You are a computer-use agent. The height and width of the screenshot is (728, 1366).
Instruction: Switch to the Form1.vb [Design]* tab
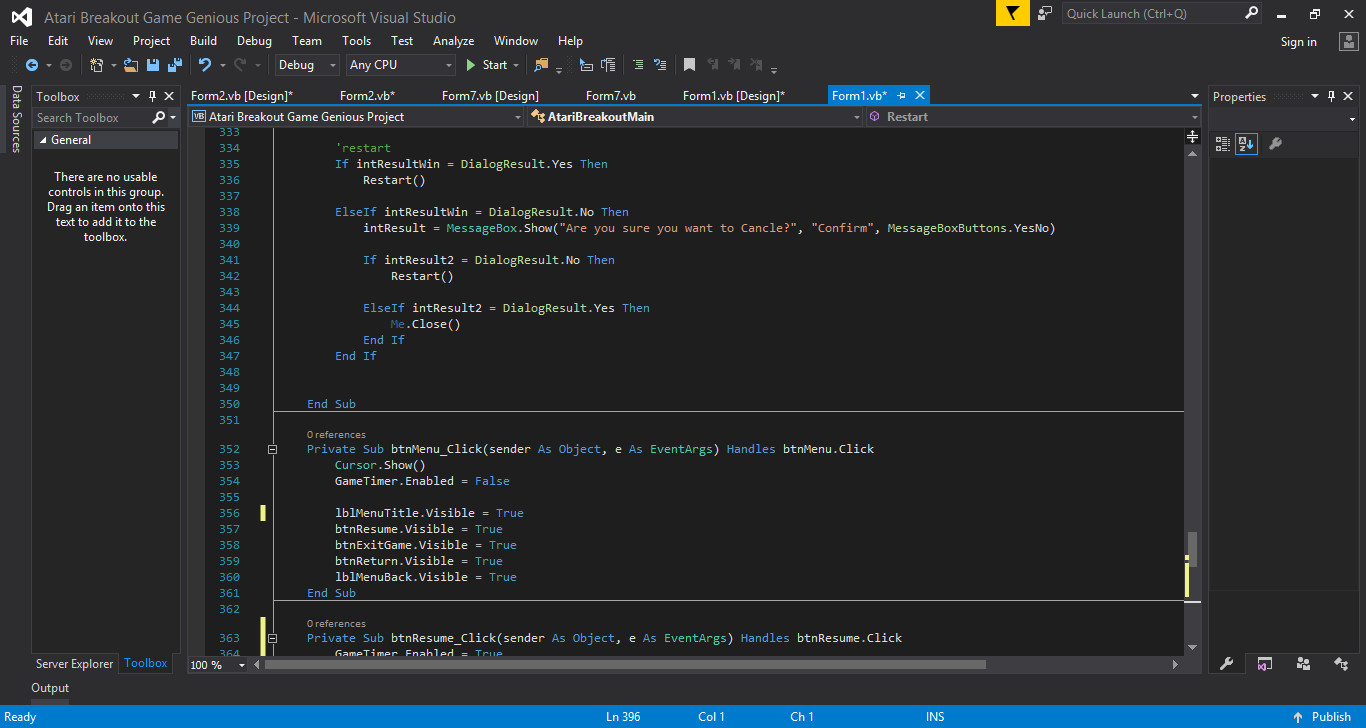[x=734, y=96]
